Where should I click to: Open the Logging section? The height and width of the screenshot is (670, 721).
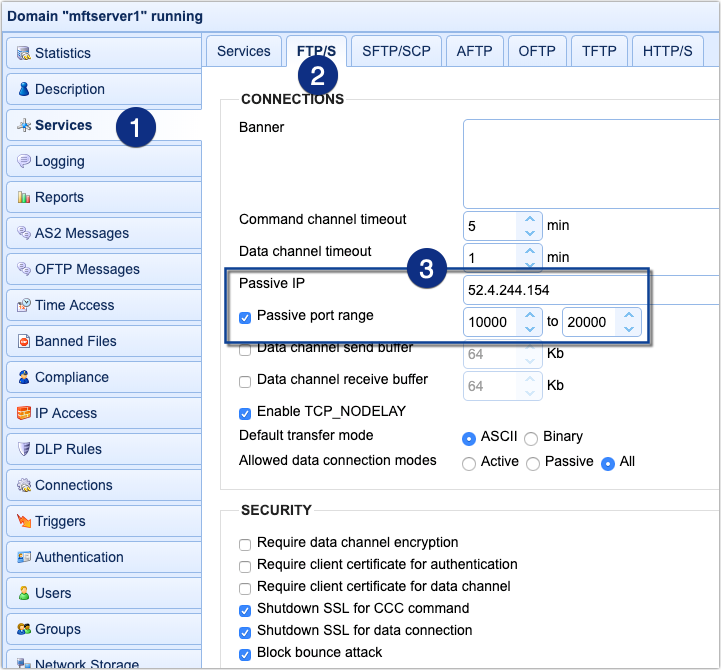click(104, 161)
